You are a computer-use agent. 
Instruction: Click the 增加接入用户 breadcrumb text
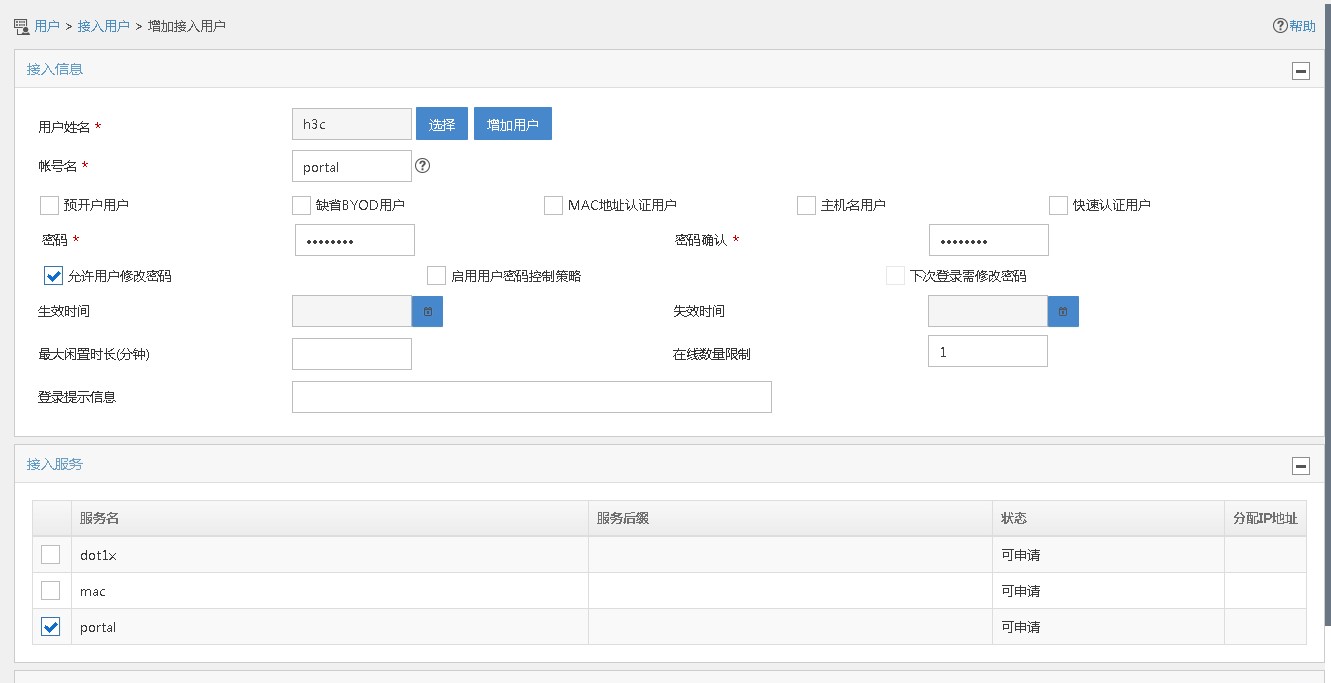coord(187,26)
